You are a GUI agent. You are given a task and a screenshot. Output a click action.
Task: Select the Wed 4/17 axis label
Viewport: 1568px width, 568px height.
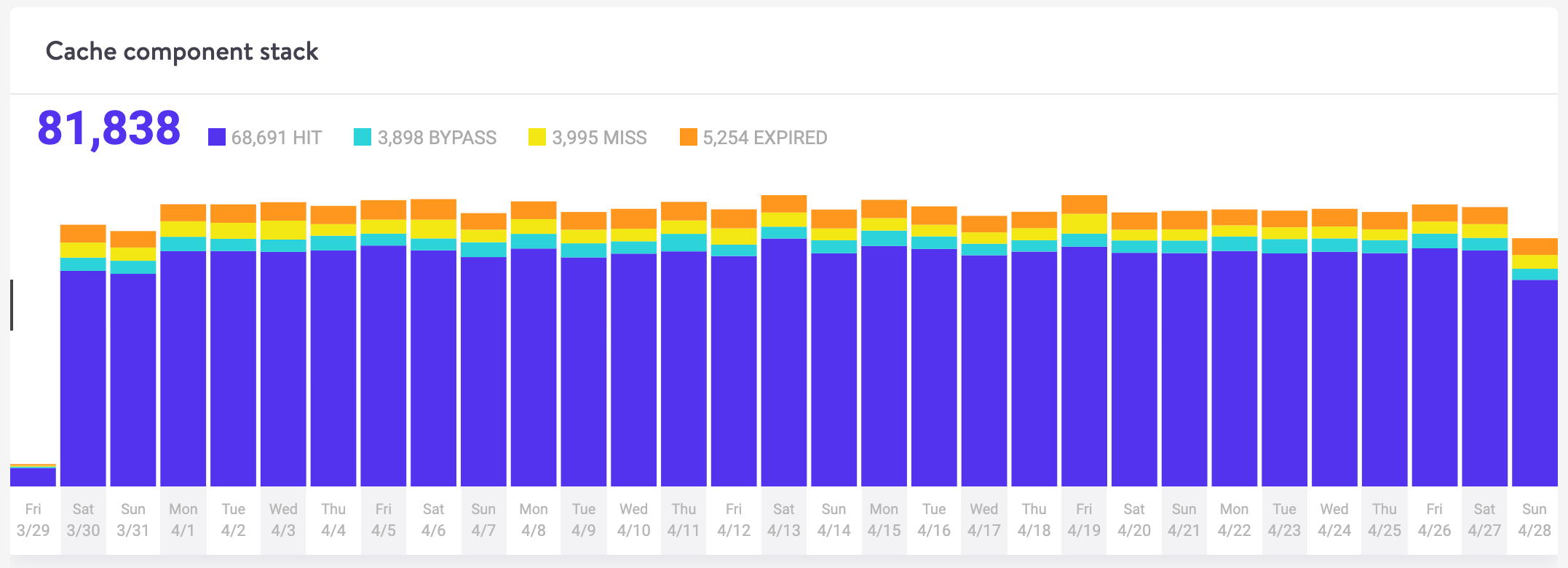pos(984,520)
